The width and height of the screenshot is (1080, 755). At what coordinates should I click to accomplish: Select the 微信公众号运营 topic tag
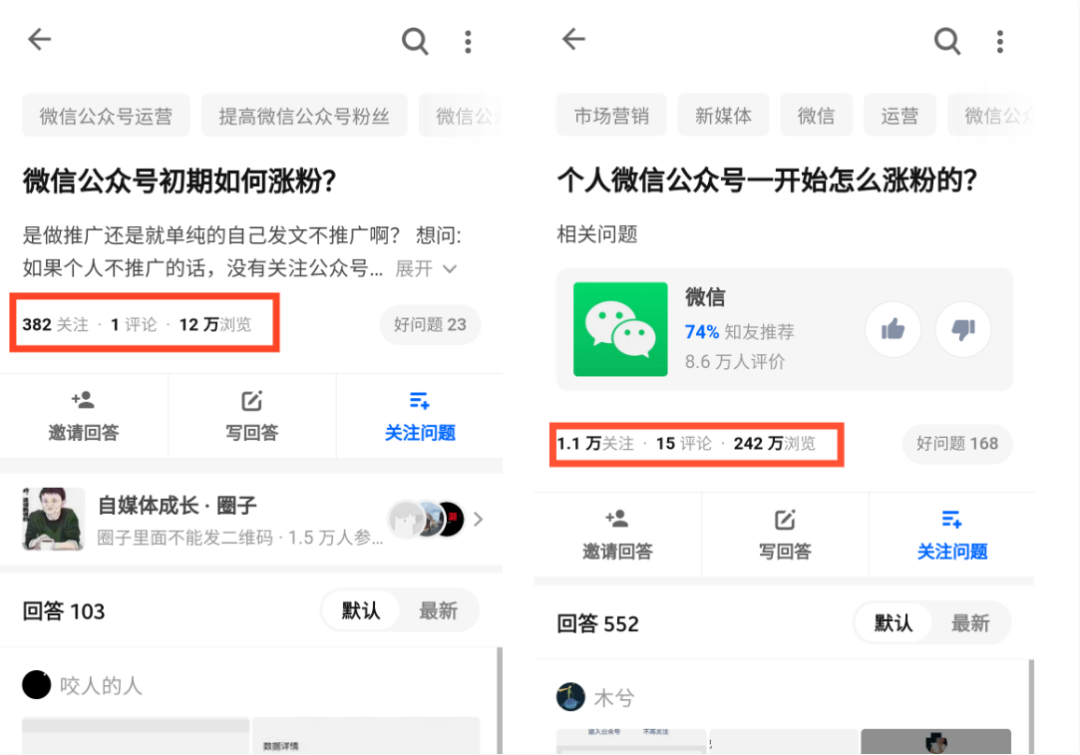coord(105,115)
